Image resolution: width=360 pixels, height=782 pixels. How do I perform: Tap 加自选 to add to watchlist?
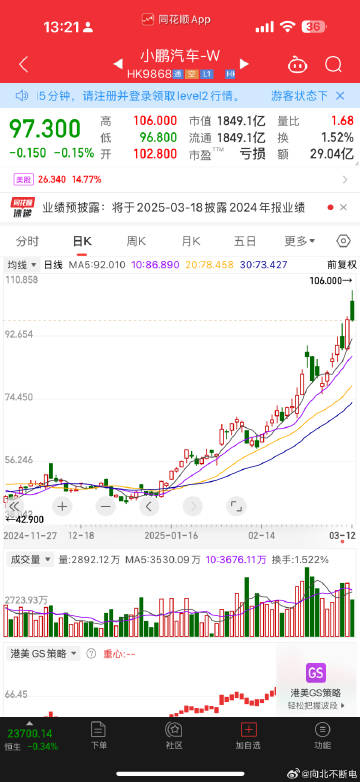pos(248,735)
